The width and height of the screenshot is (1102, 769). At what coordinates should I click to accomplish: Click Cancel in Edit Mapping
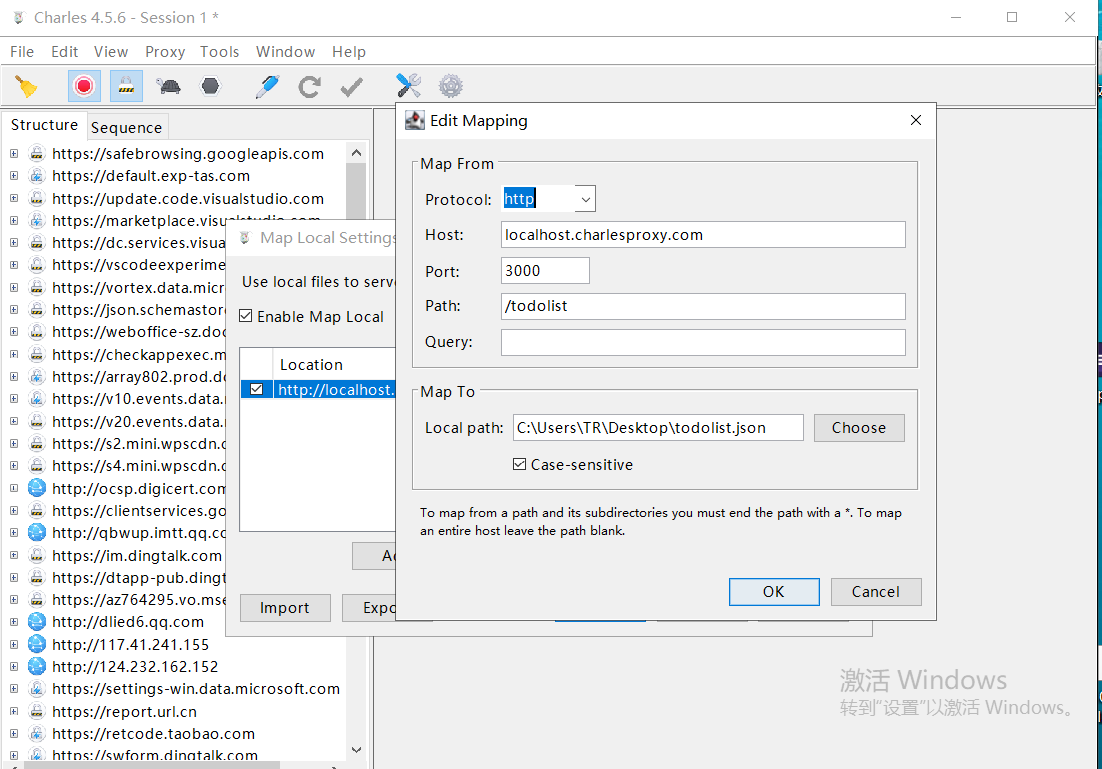click(x=876, y=592)
